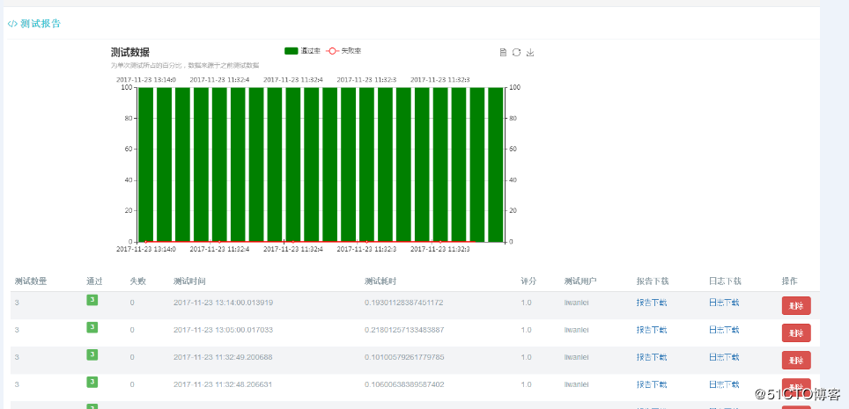Delete the 13:05:00 test record
Viewport: 849px width, 409px height.
796,333
